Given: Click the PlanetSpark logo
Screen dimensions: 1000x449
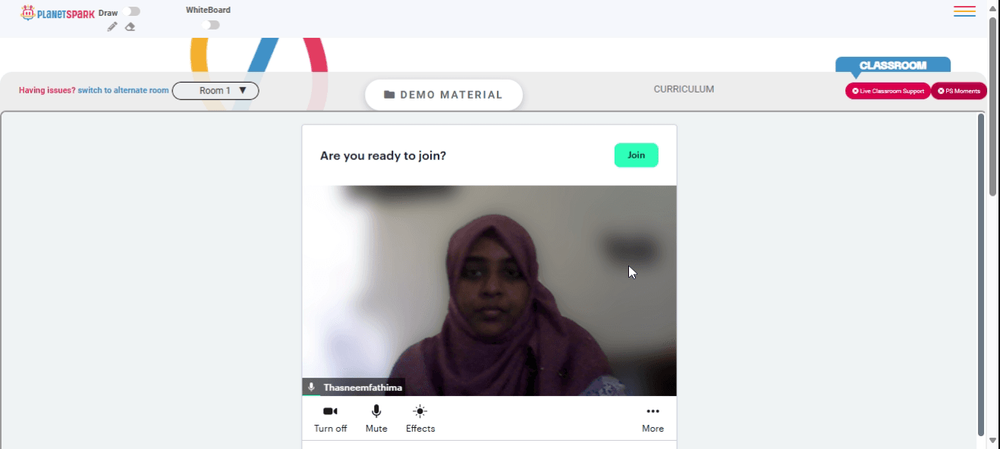Looking at the screenshot, I should tap(57, 13).
